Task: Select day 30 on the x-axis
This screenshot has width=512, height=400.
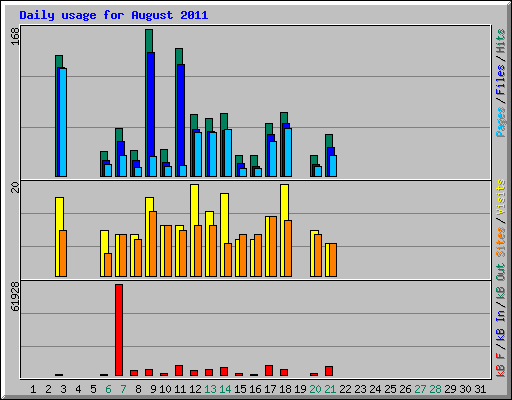Action: [465, 389]
